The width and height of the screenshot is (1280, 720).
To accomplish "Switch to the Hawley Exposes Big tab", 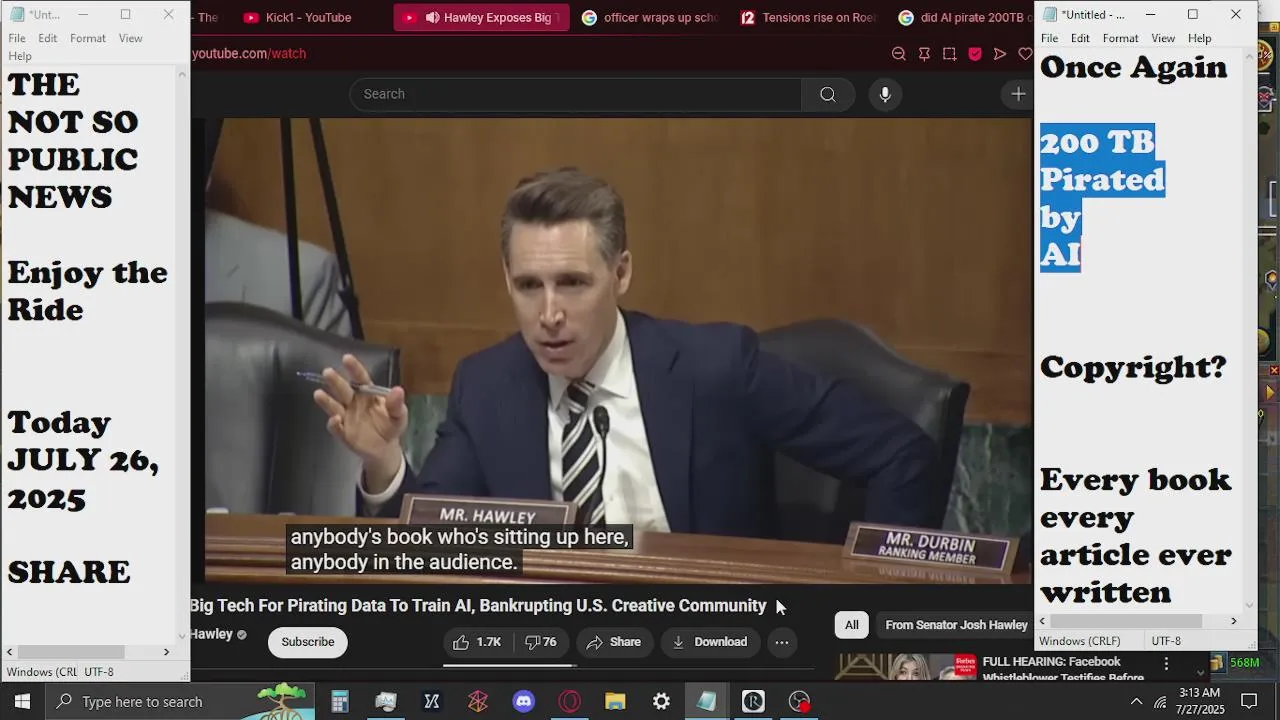I will (x=481, y=17).
